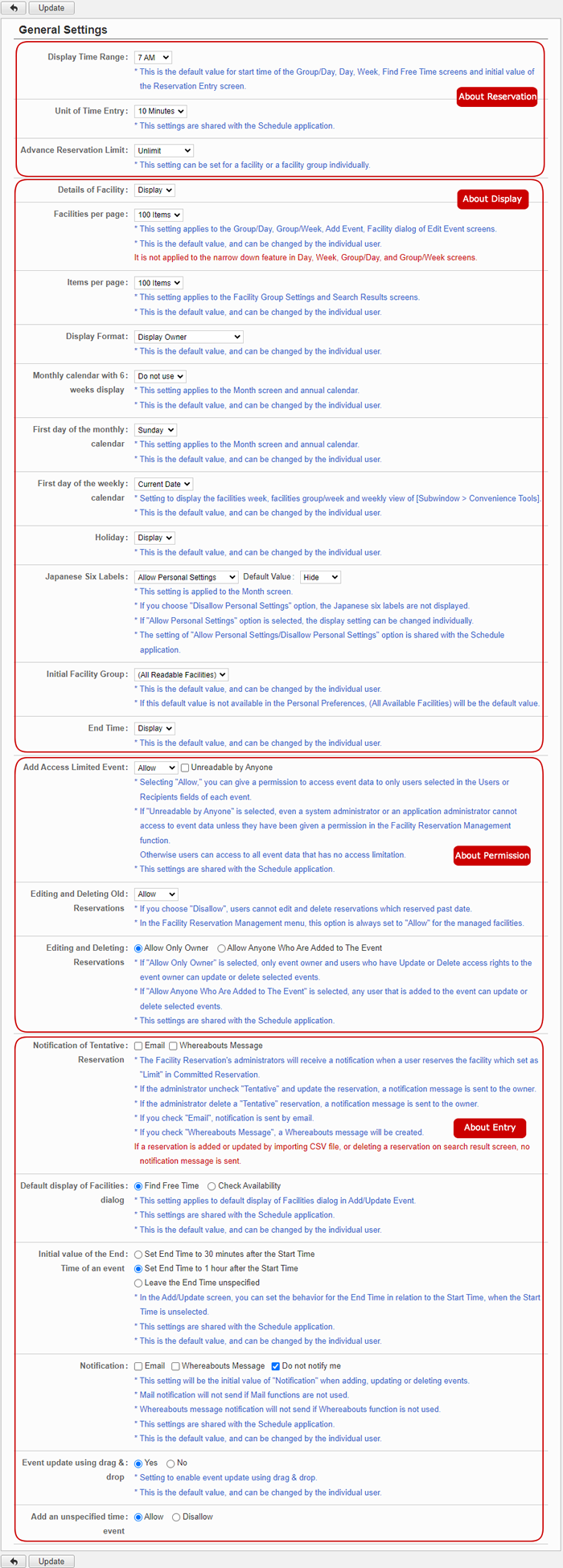Open the End Time display dropdown
563x1568 pixels.
[x=154, y=728]
